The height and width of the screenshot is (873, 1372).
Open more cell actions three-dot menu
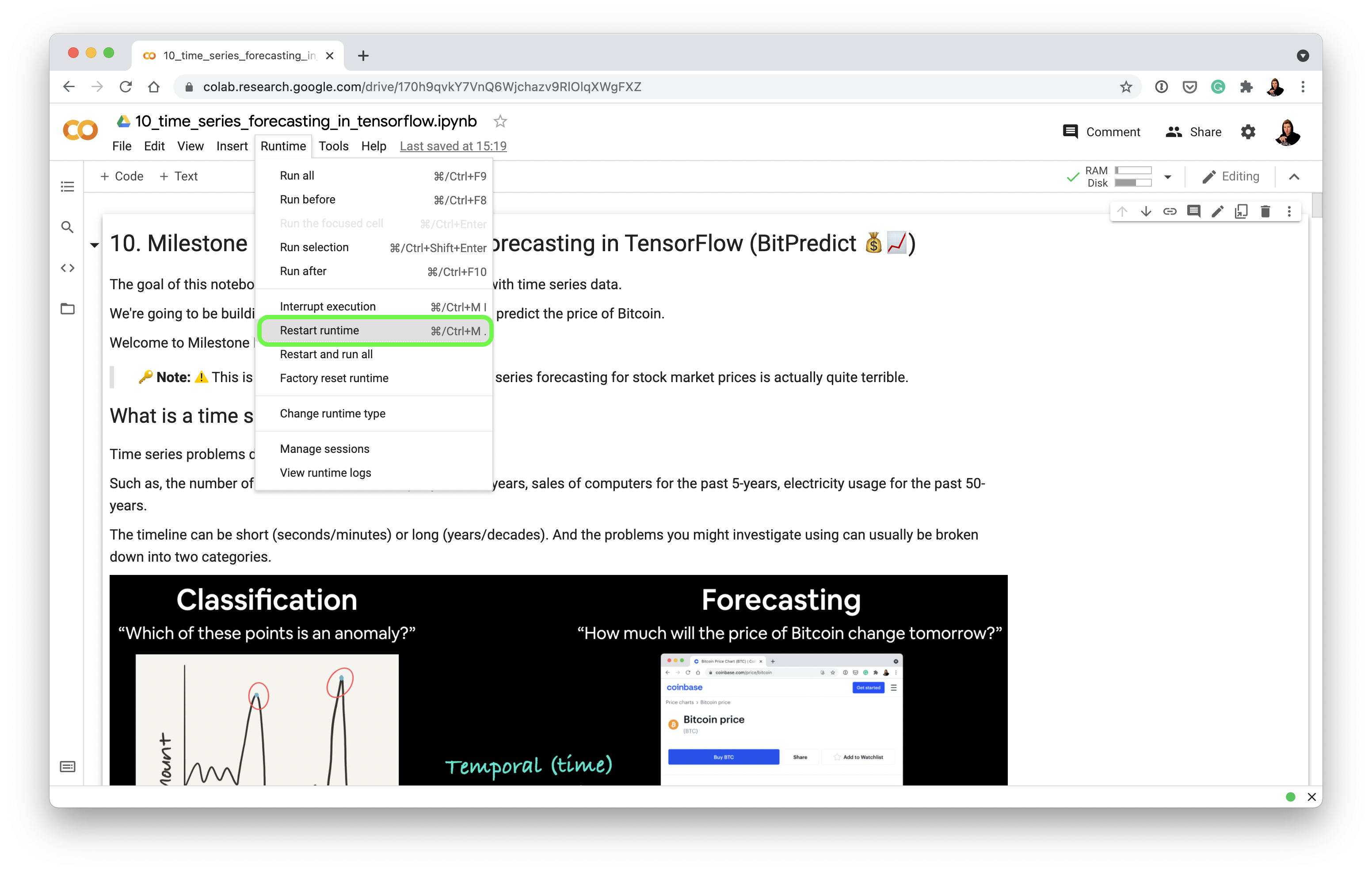(1289, 211)
